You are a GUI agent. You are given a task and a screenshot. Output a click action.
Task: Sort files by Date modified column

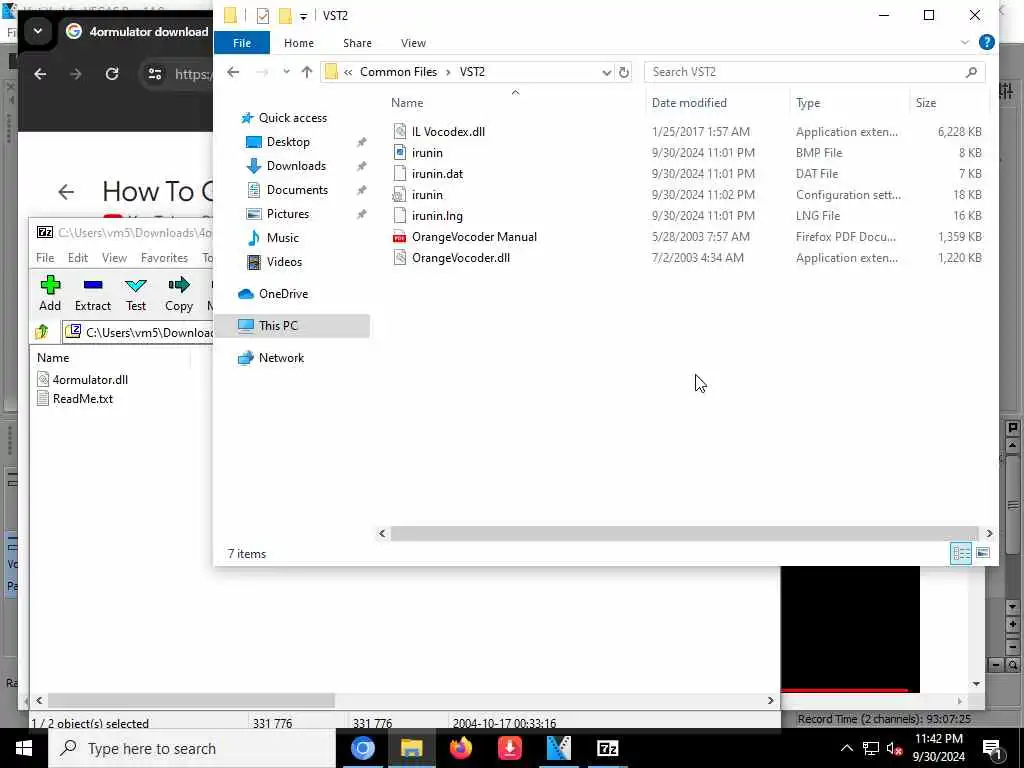(x=689, y=103)
